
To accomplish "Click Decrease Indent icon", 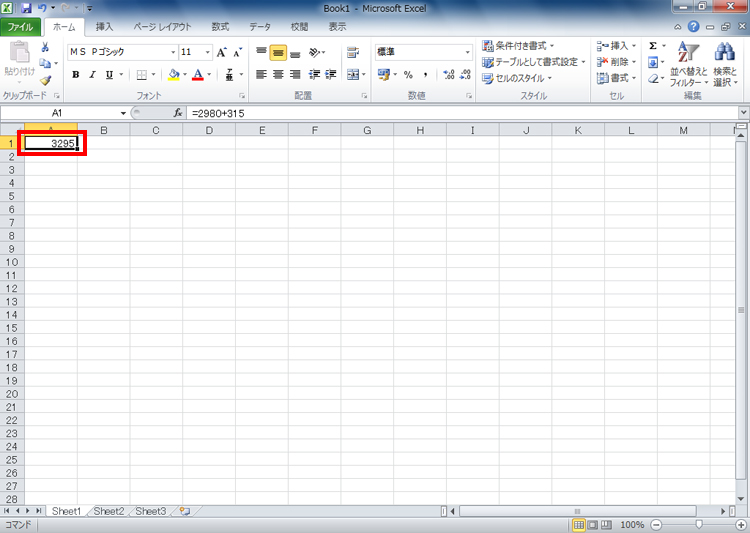I will coord(314,75).
